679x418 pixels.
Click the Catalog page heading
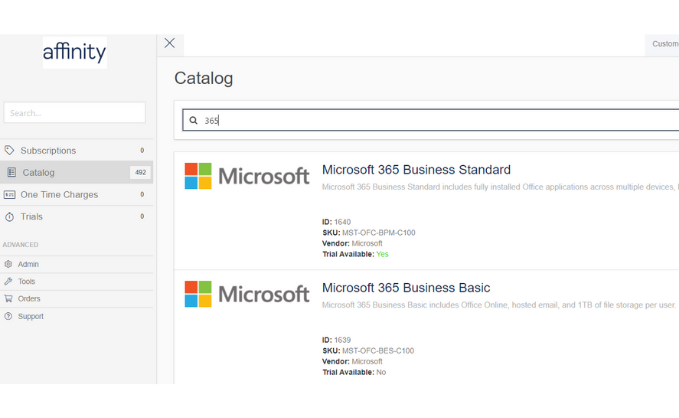[204, 78]
